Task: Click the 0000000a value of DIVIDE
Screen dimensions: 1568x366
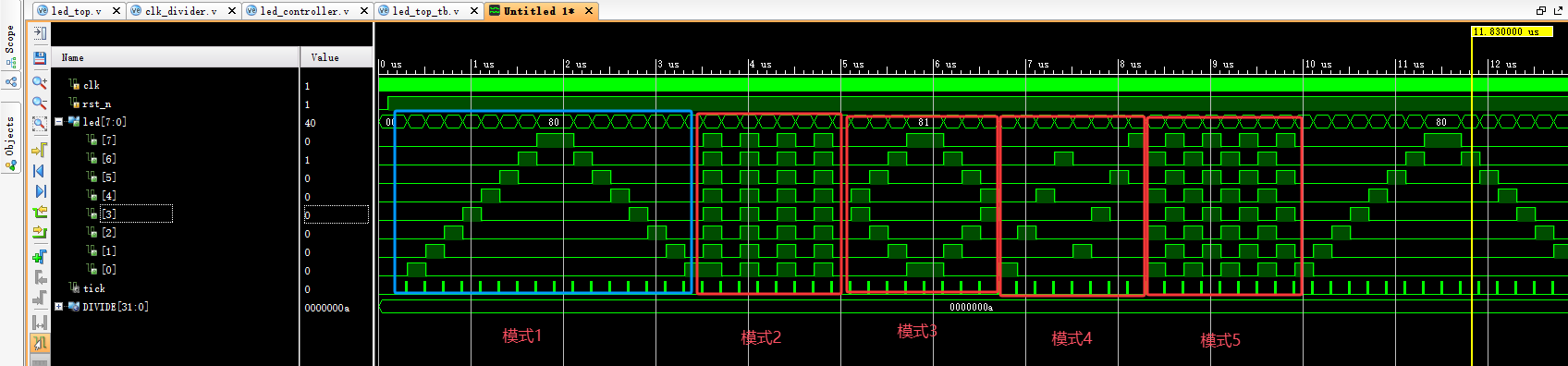Action: (326, 308)
